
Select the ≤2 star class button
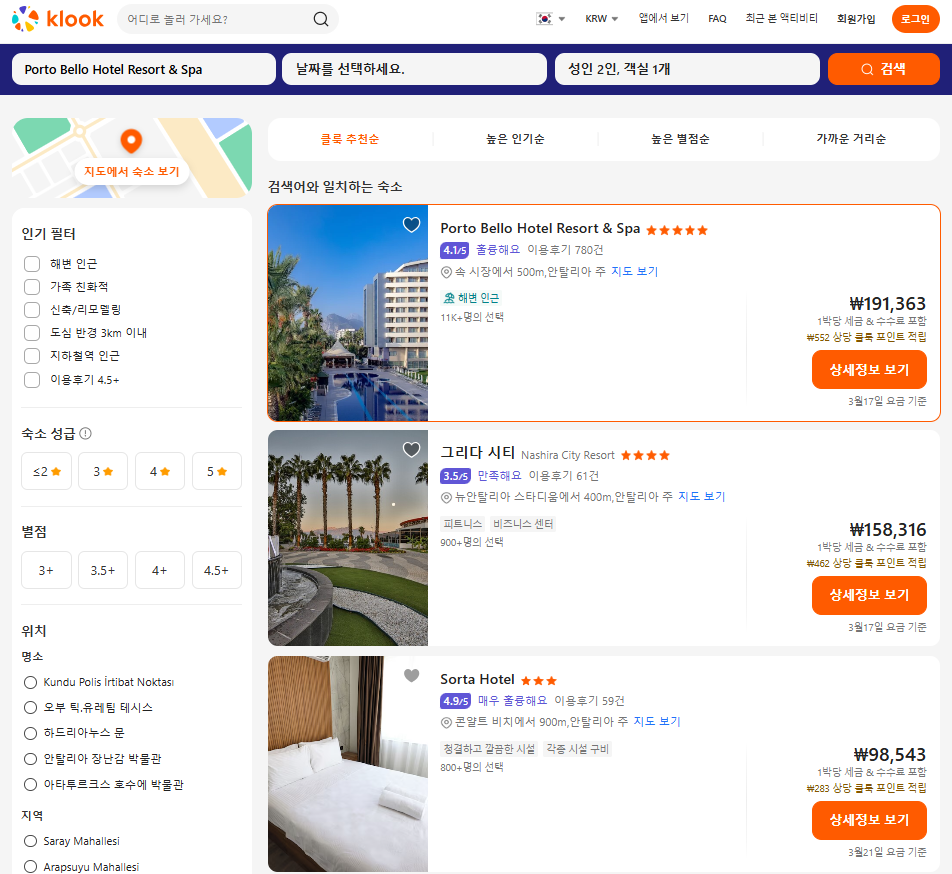46,471
